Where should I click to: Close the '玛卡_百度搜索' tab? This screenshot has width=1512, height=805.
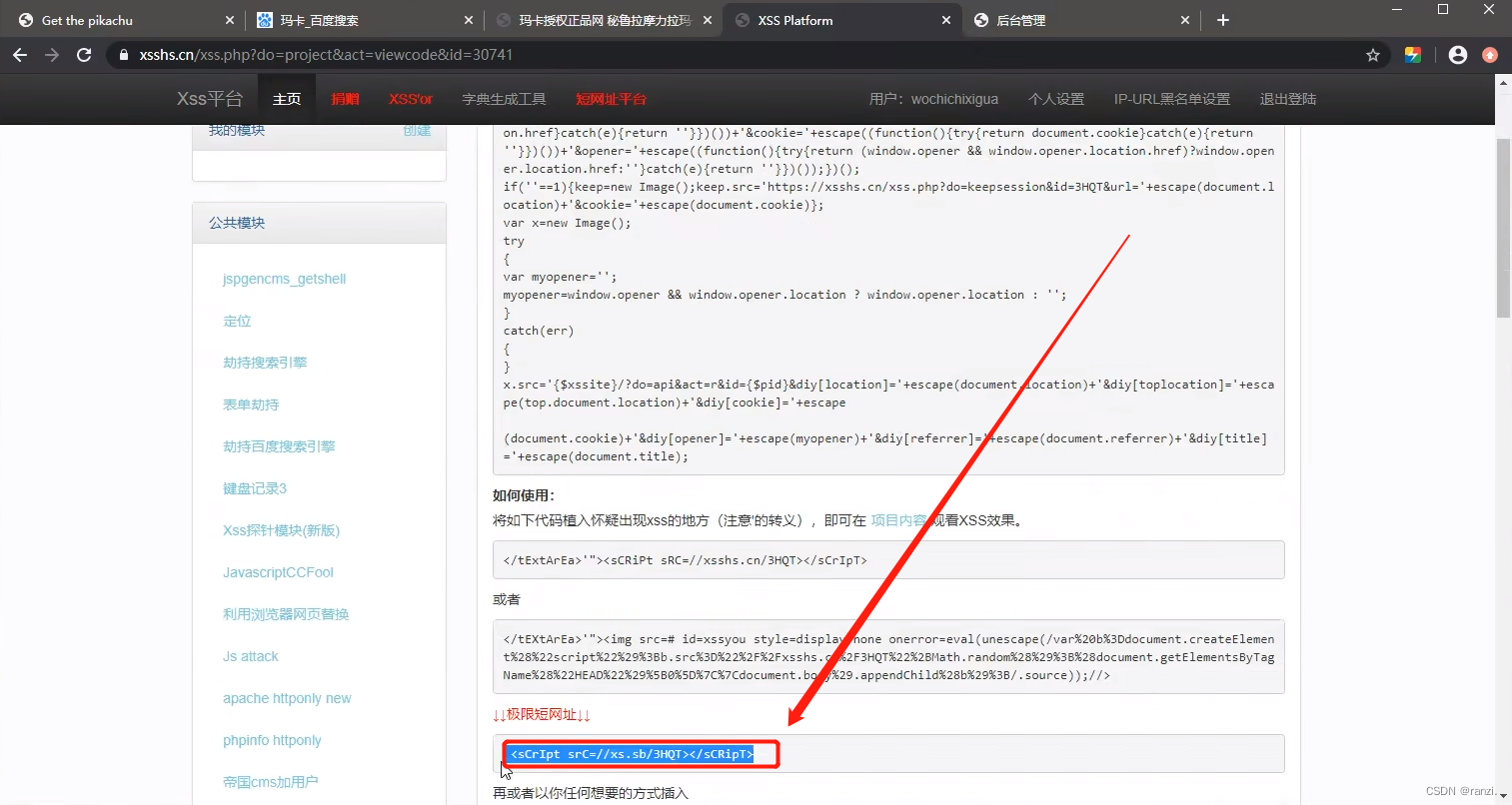pos(469,20)
